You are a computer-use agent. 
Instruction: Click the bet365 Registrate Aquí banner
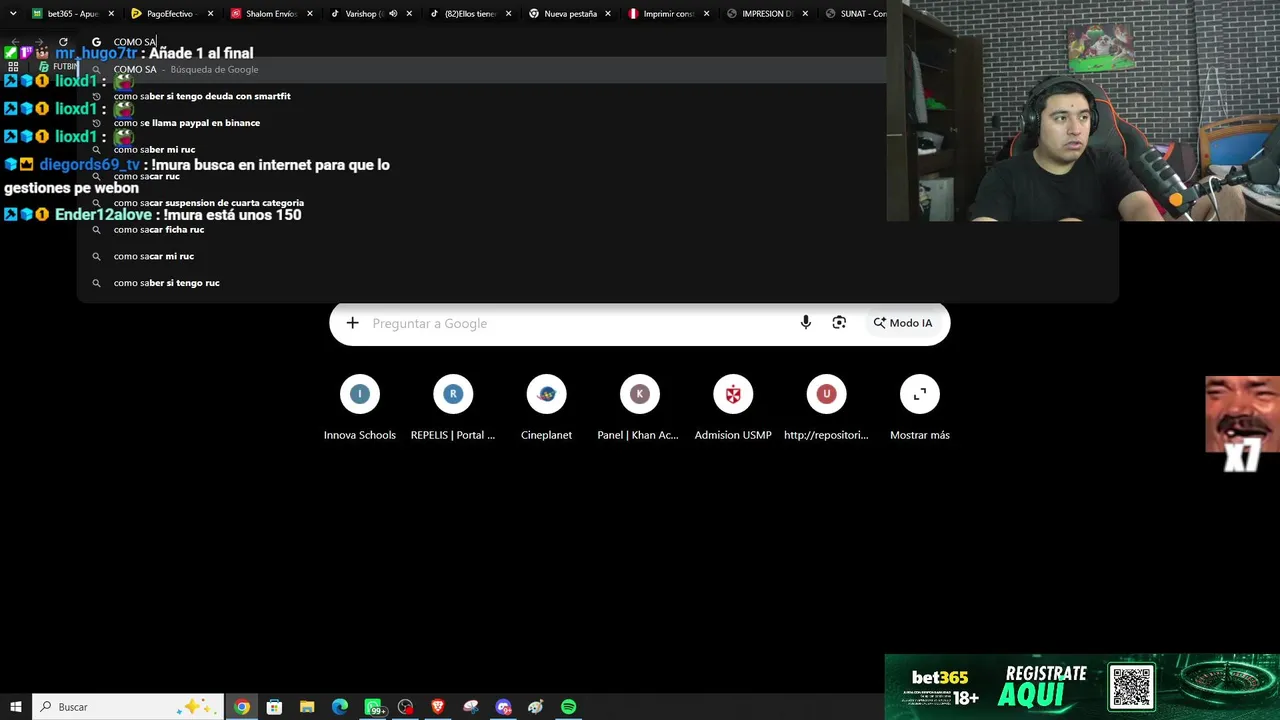tap(1082, 687)
